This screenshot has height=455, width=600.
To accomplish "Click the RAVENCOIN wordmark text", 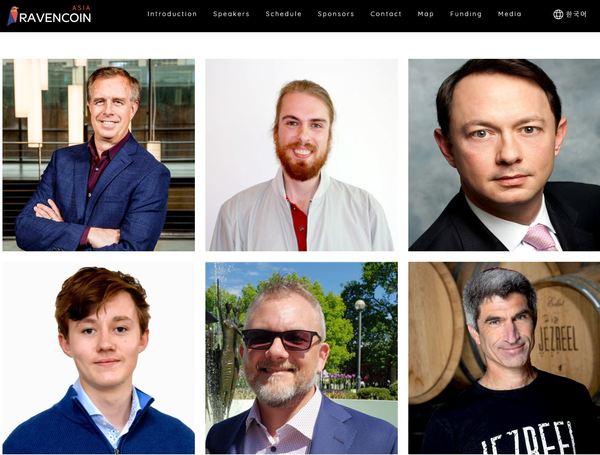I will click(x=55, y=18).
